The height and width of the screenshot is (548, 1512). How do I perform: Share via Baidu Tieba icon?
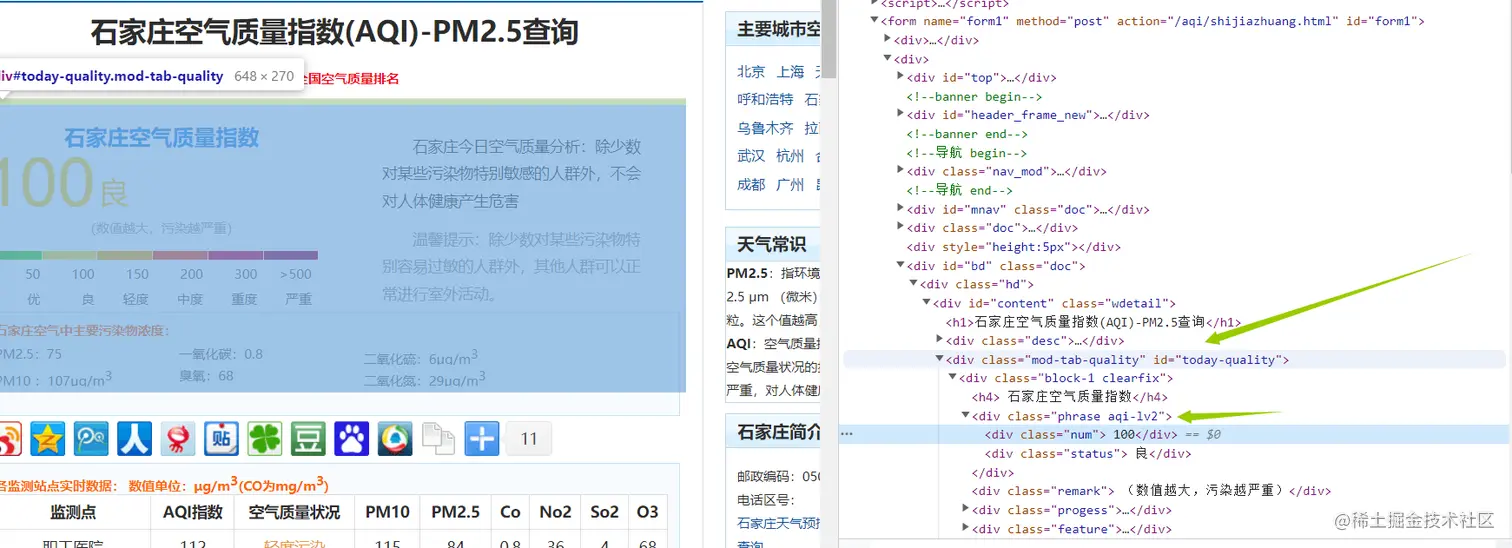221,438
